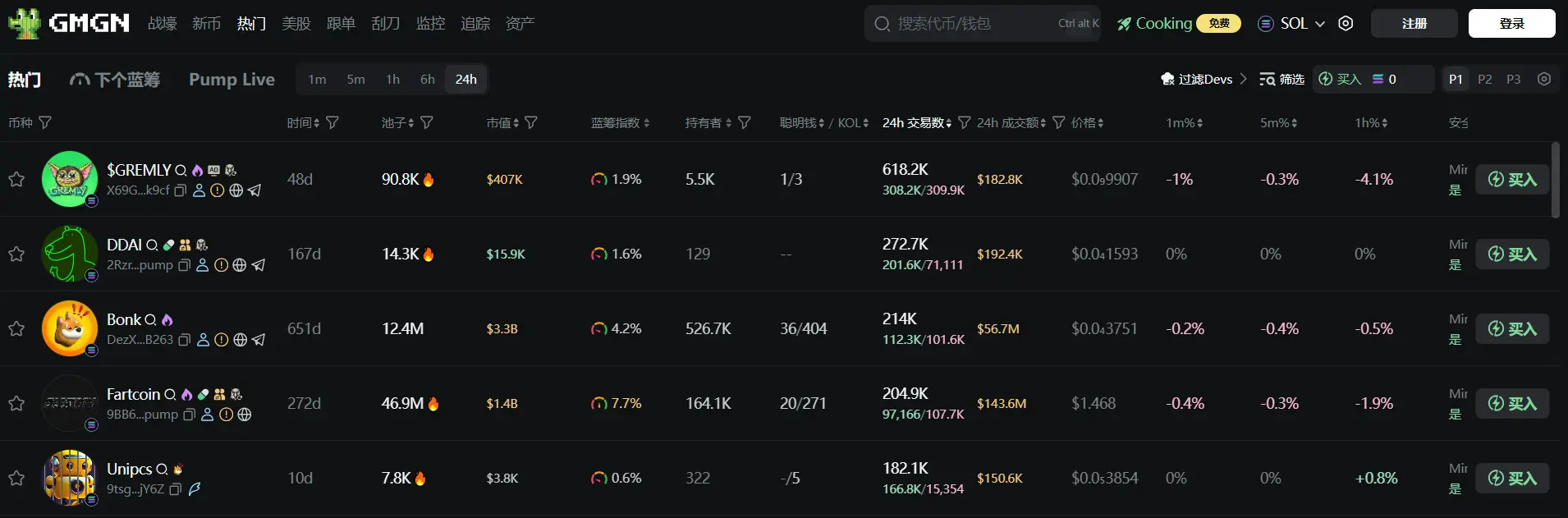Open filter for 持有者 column
The image size is (1568, 518).
coord(745,122)
